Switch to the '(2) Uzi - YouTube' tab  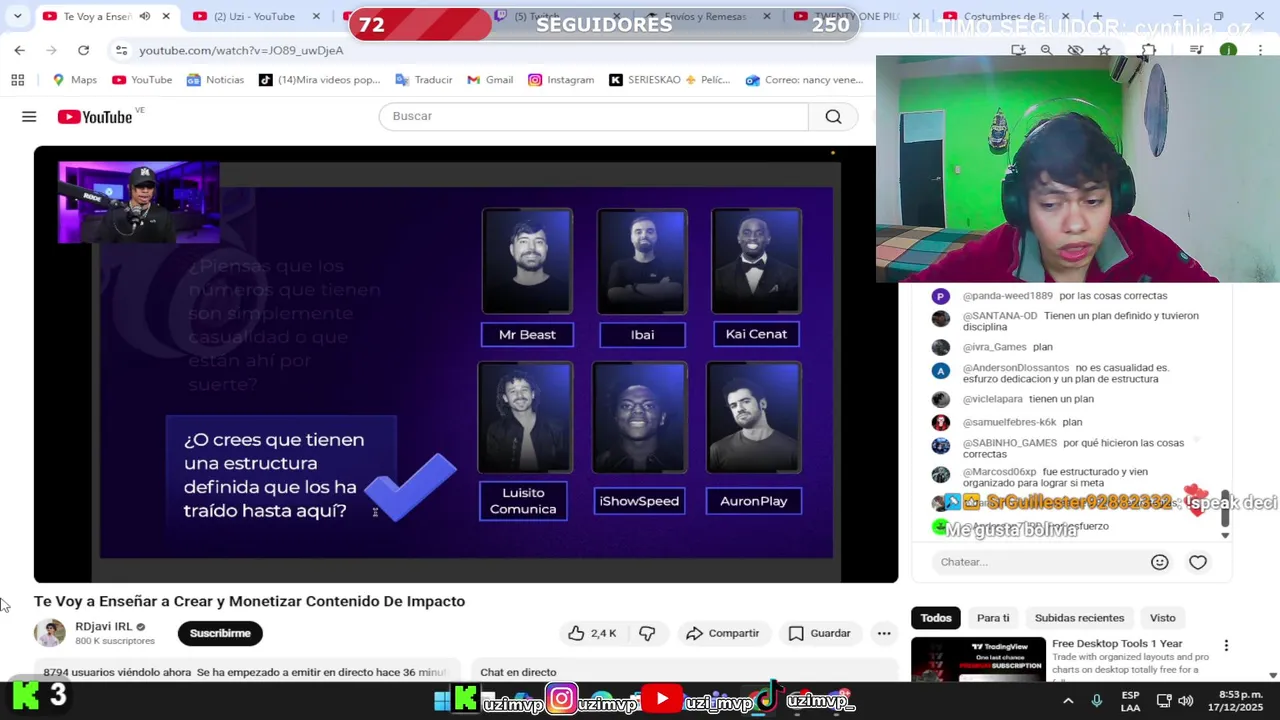(x=254, y=16)
